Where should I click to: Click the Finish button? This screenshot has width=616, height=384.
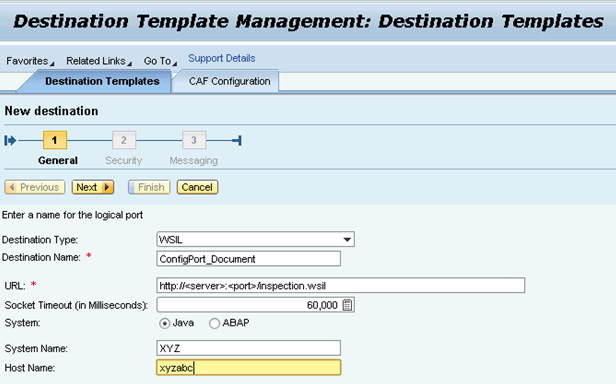point(149,187)
